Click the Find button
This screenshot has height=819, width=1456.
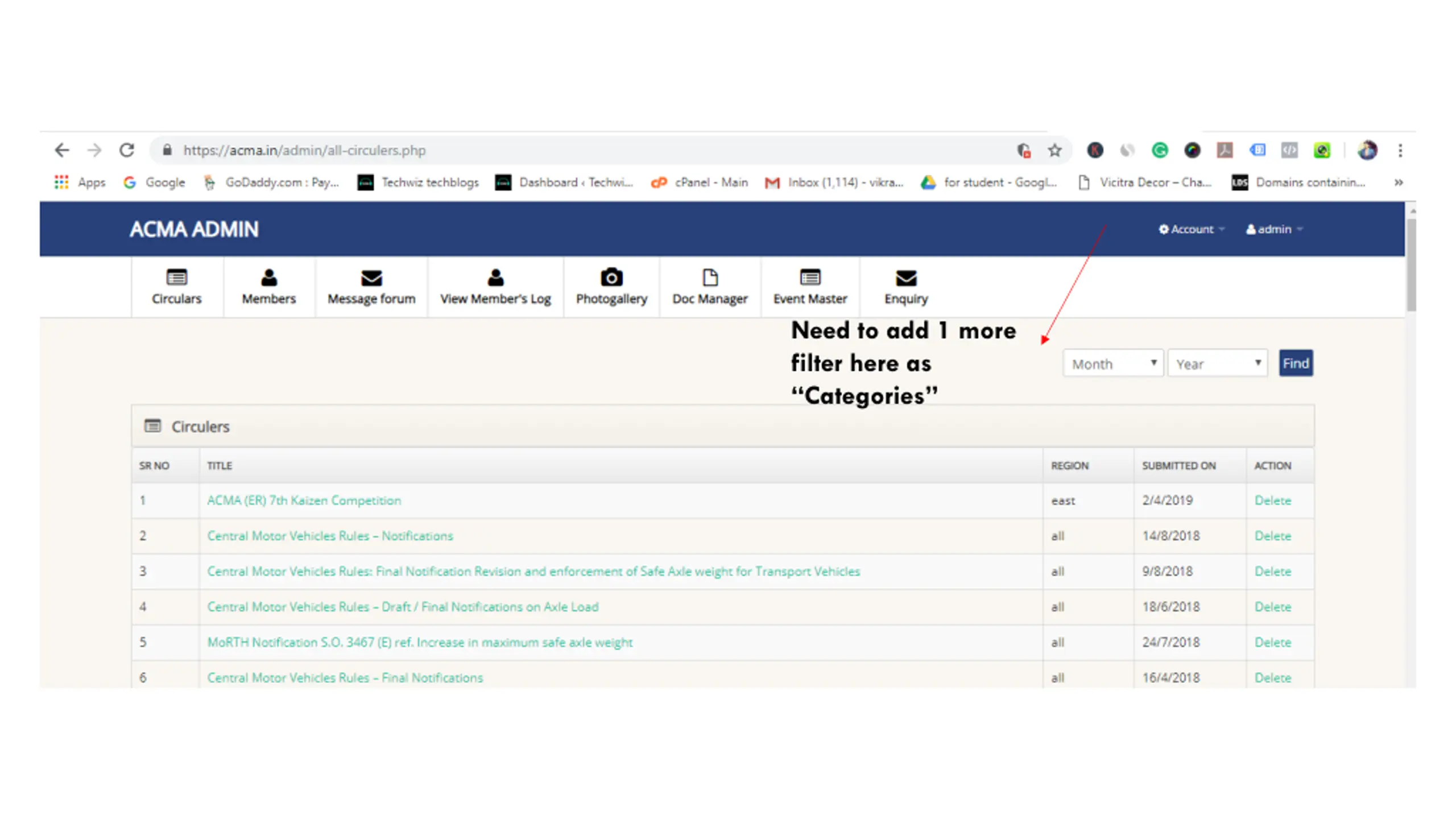coord(1296,363)
